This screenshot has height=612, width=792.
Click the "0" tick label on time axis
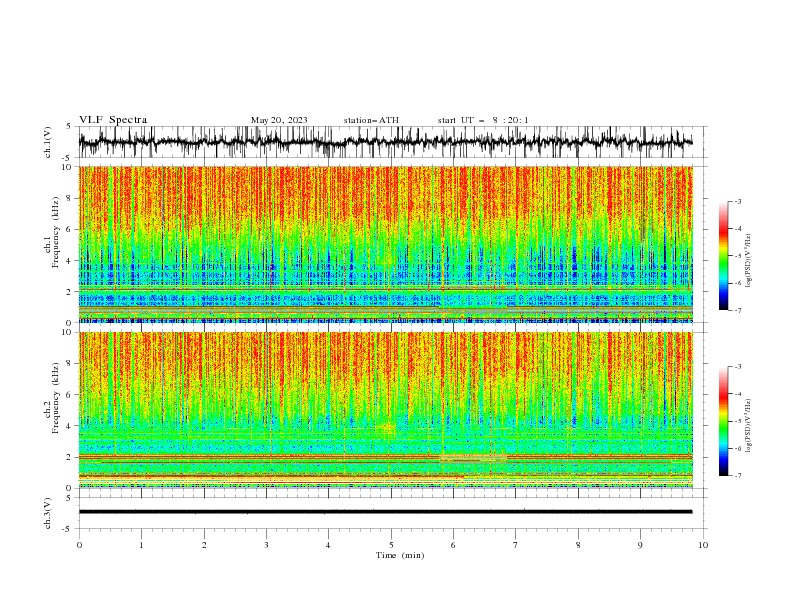[x=79, y=545]
